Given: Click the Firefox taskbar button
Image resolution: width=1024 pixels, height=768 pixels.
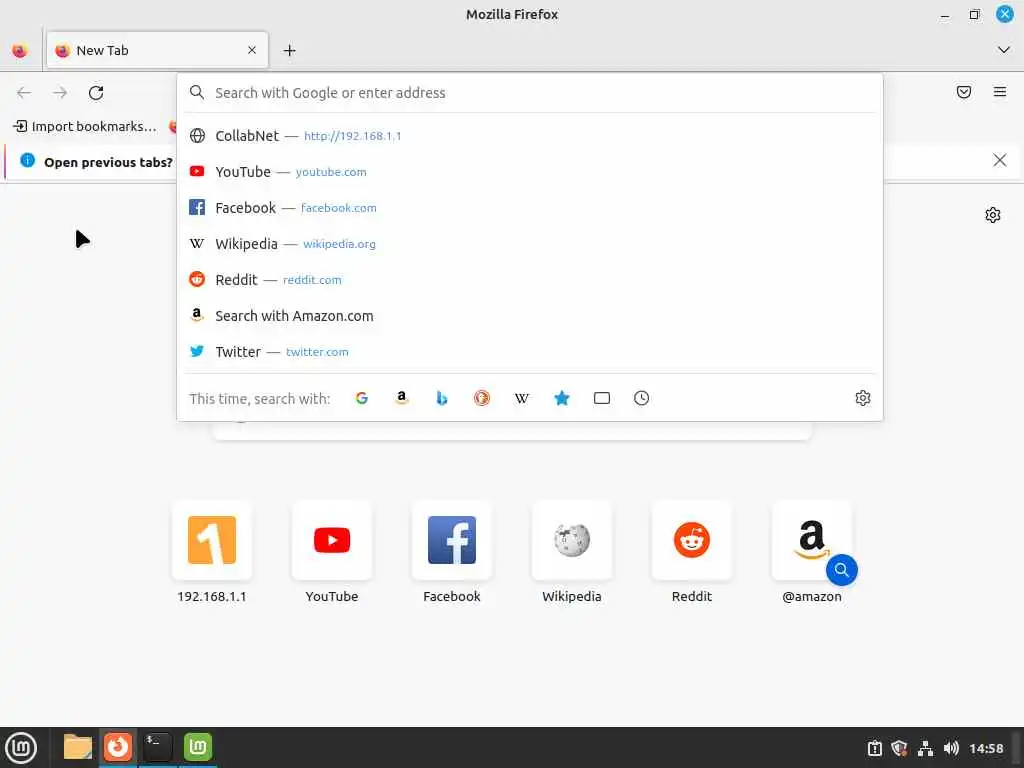Looking at the screenshot, I should coord(118,747).
